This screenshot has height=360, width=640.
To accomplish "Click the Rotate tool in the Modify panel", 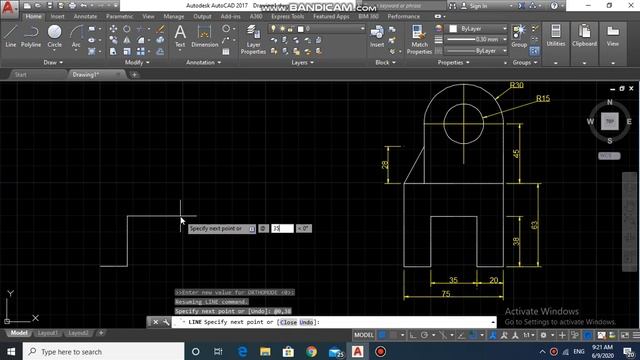I will (127, 29).
